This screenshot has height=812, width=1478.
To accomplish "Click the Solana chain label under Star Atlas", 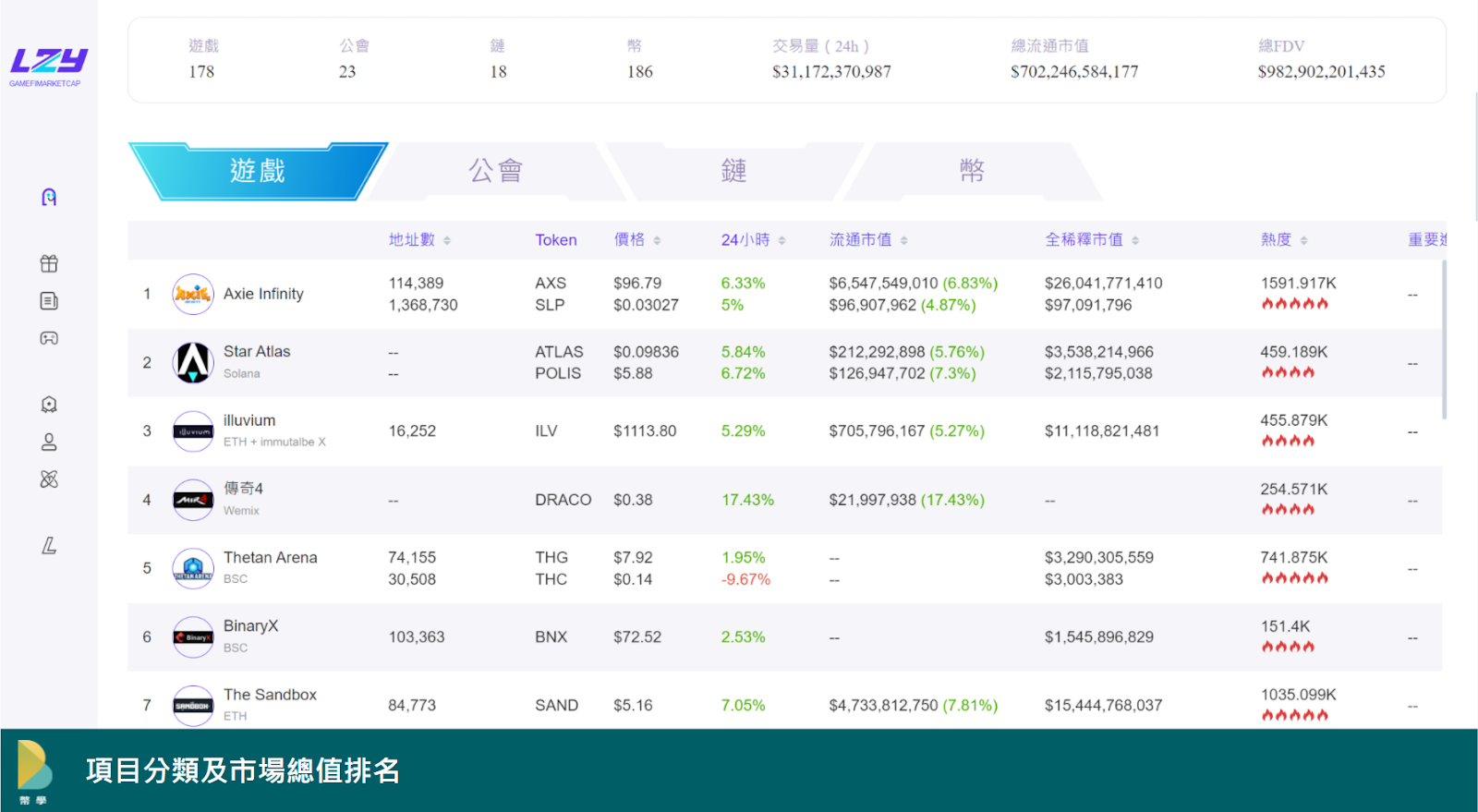I will tap(241, 374).
